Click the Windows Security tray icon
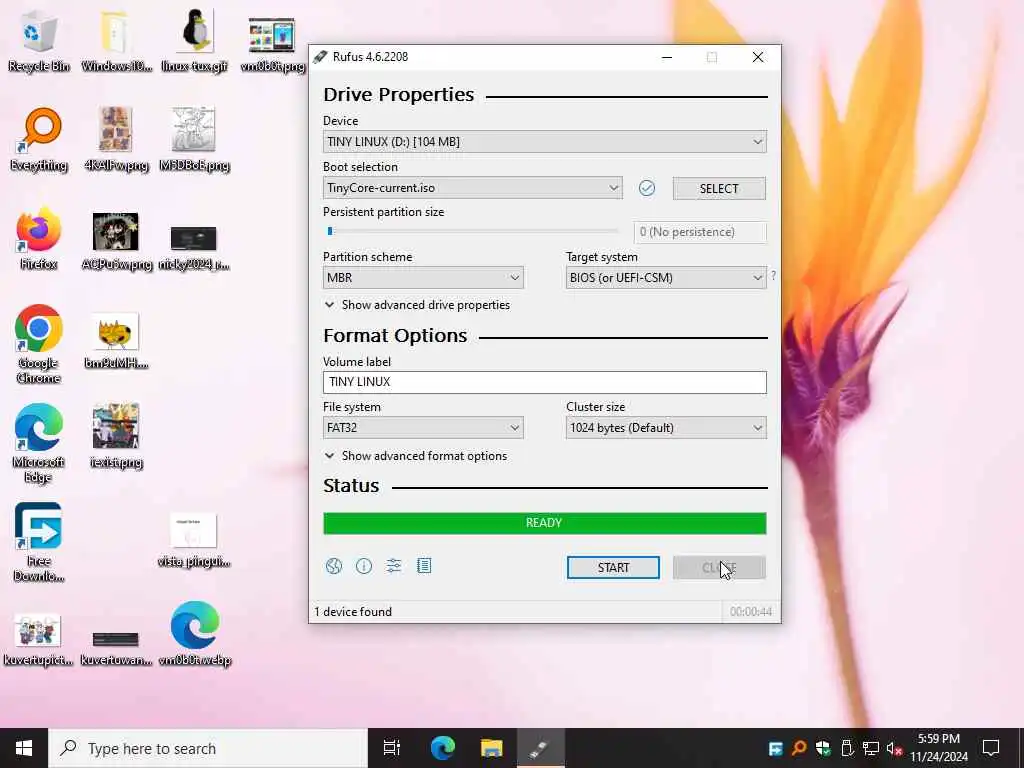This screenshot has width=1024, height=768. click(x=823, y=748)
